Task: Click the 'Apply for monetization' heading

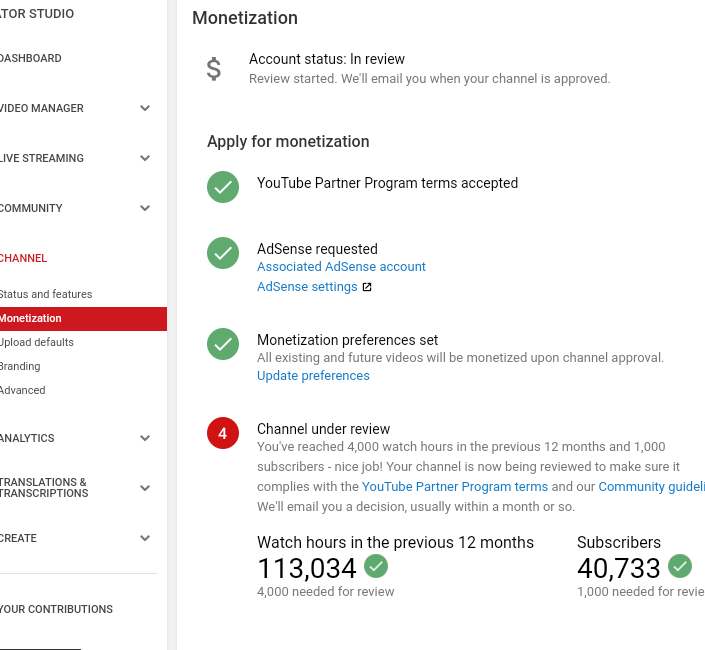Action: (x=288, y=142)
